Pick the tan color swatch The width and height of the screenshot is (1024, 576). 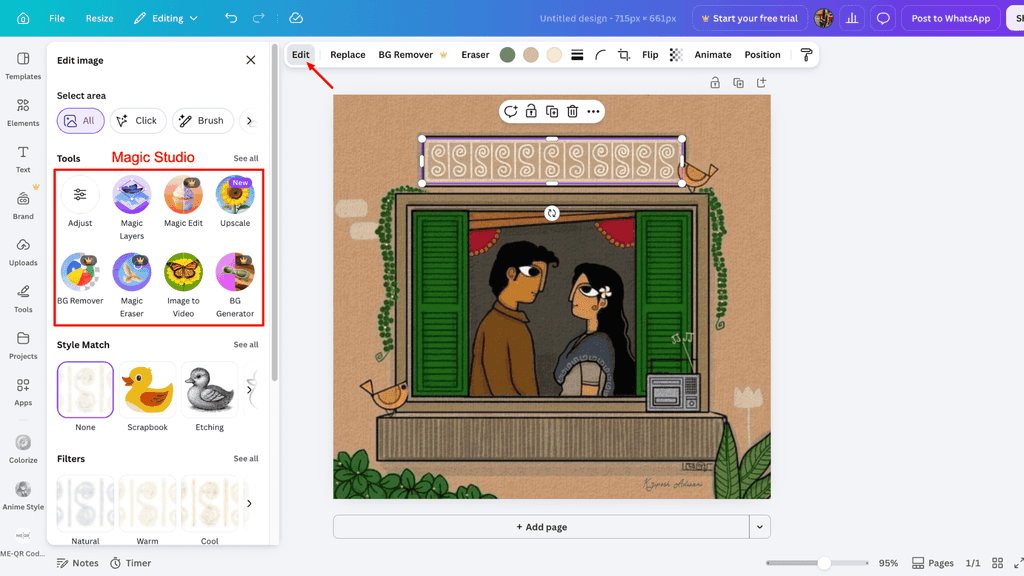coord(531,55)
